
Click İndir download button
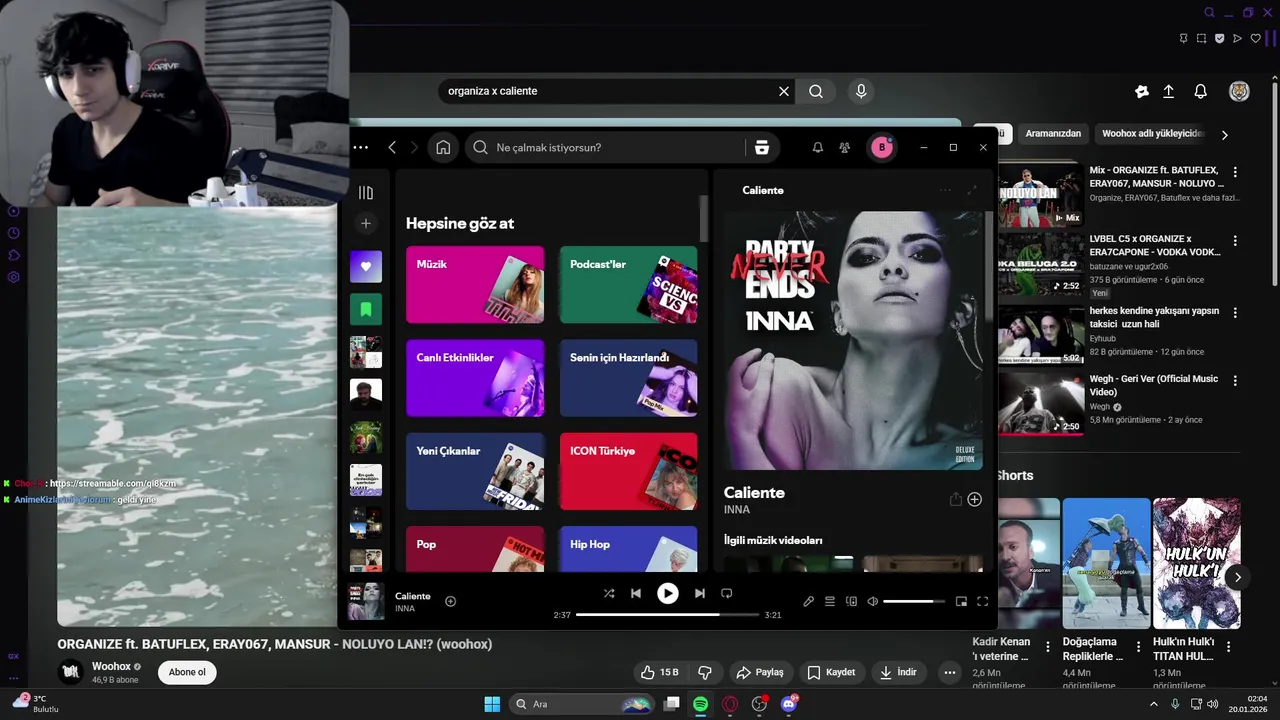[x=898, y=672]
